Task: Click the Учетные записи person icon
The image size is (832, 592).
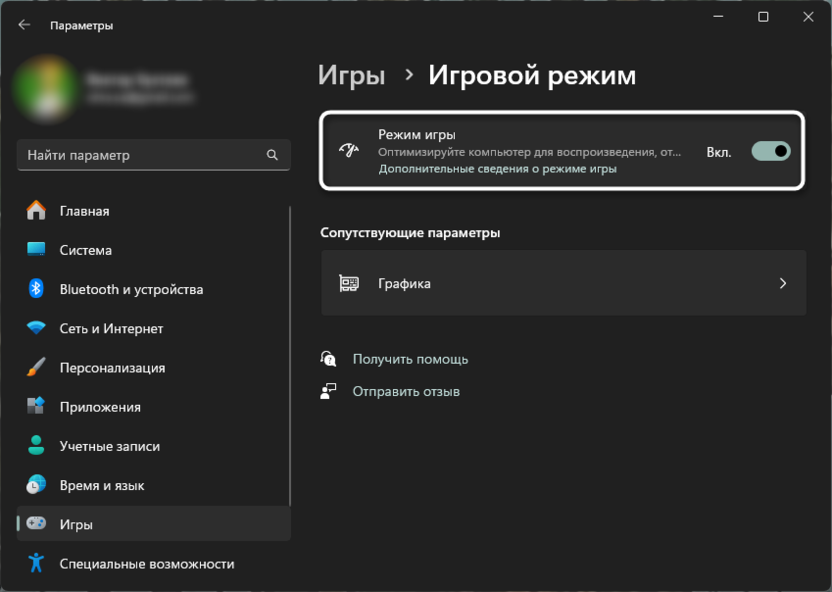Action: click(x=36, y=446)
